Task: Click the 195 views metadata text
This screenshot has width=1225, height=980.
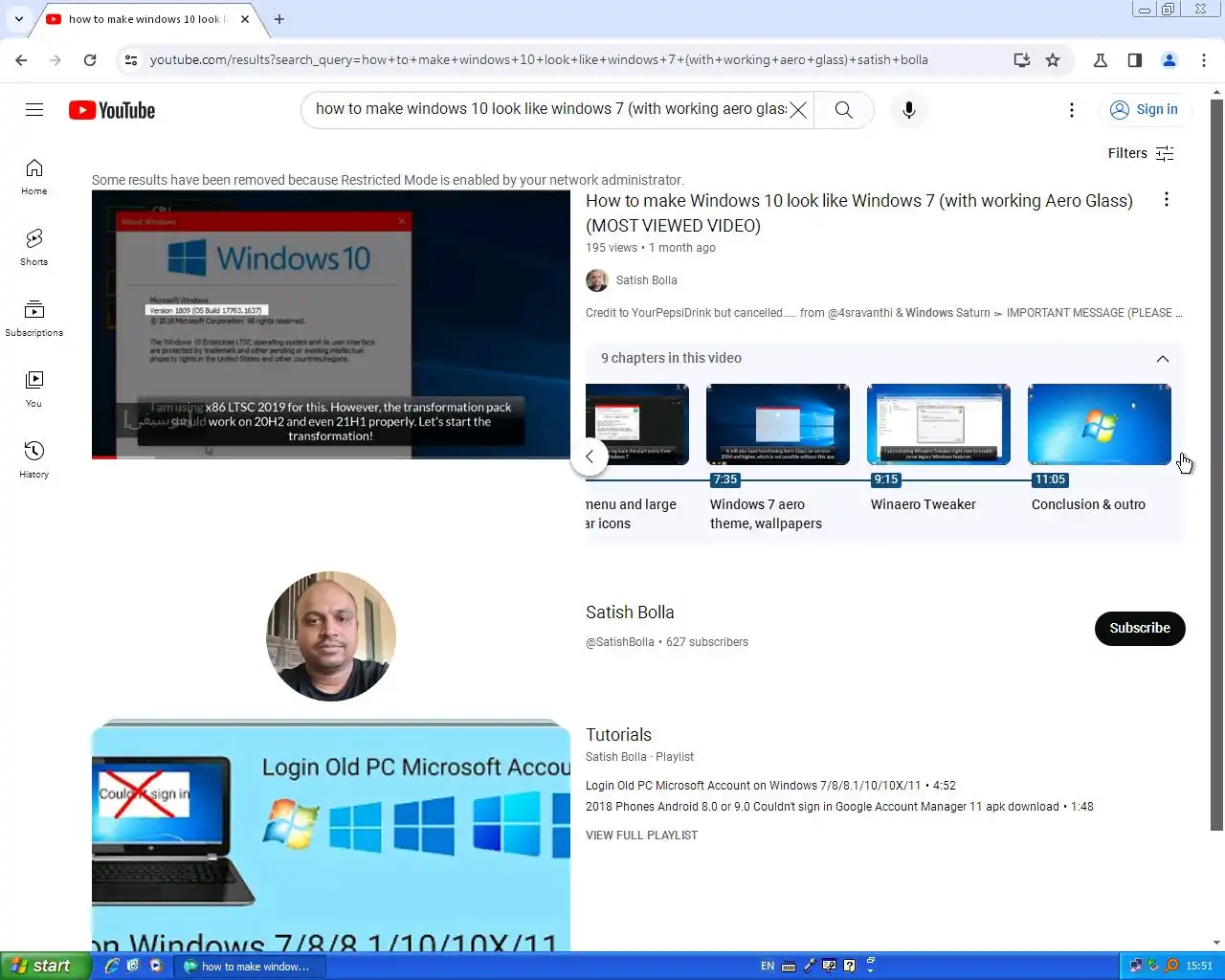Action: [x=612, y=248]
